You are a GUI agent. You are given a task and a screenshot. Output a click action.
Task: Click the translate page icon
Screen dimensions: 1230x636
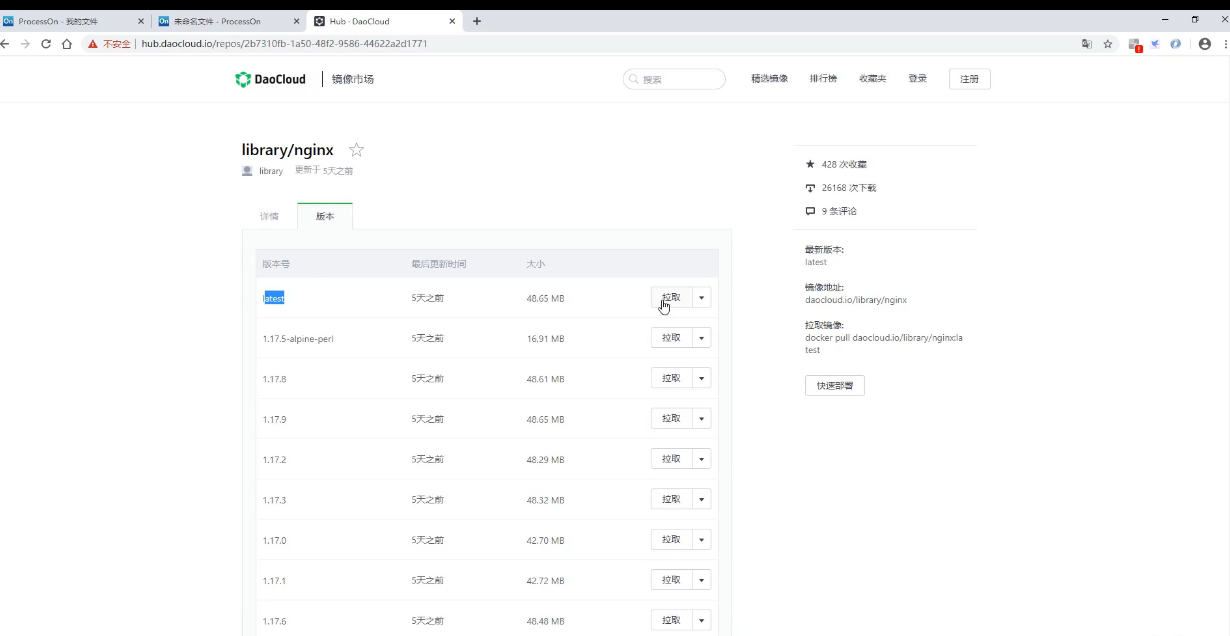coord(1087,44)
